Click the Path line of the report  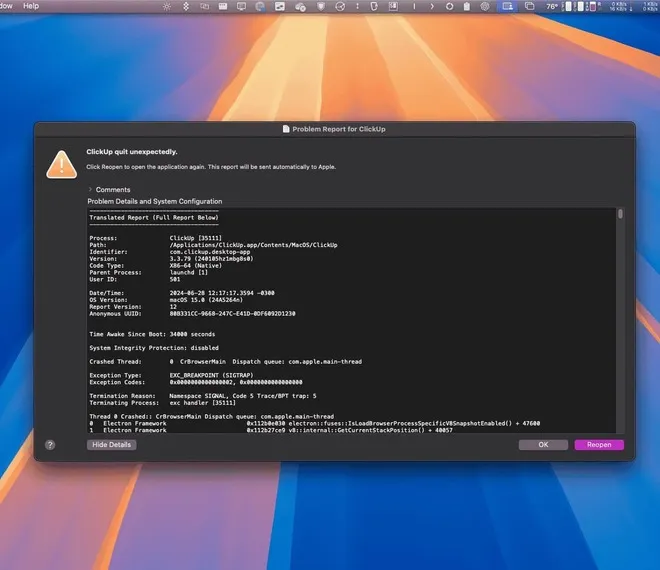point(213,245)
